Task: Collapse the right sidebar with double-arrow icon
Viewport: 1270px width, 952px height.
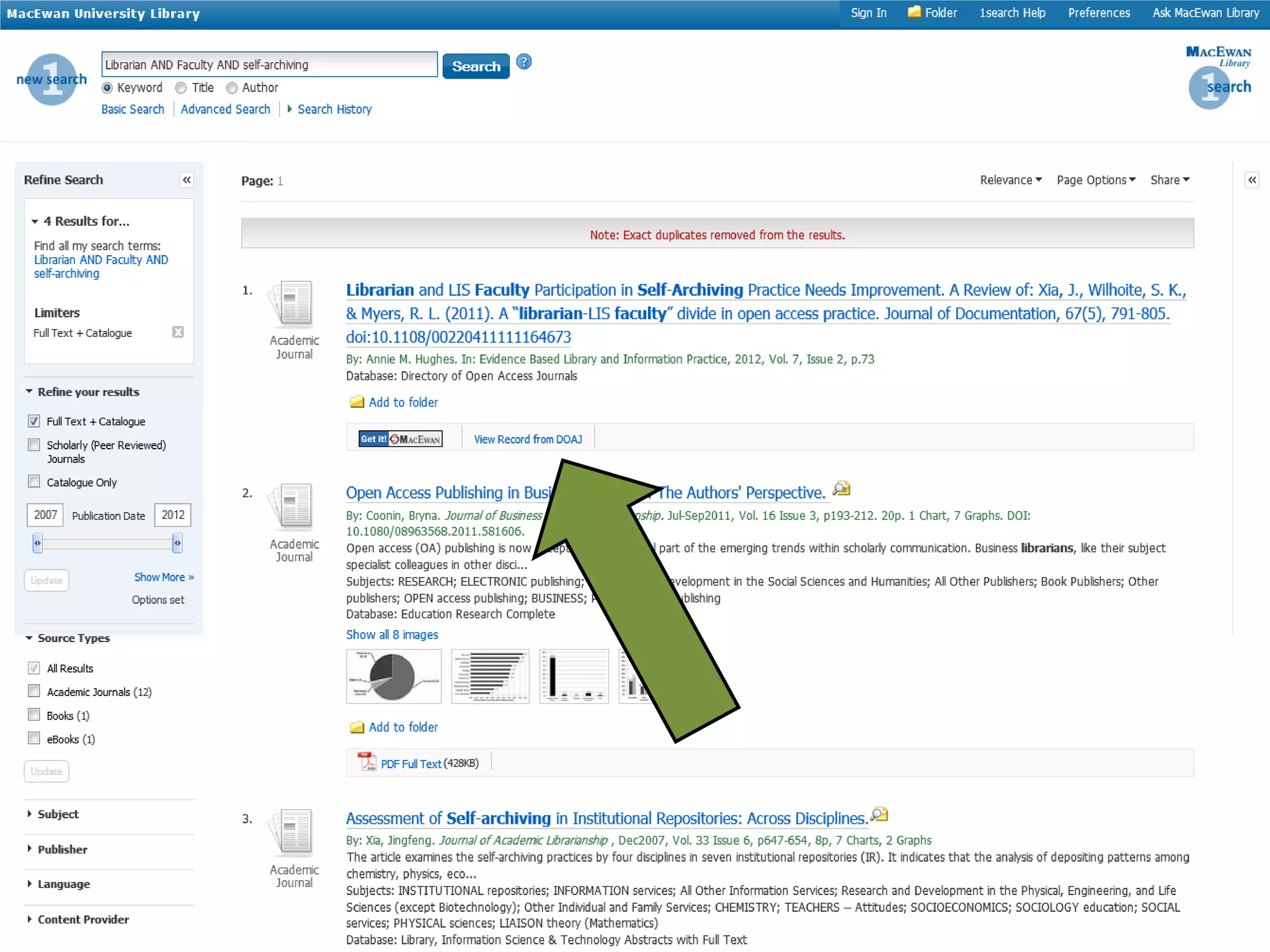Action: coord(1252,180)
